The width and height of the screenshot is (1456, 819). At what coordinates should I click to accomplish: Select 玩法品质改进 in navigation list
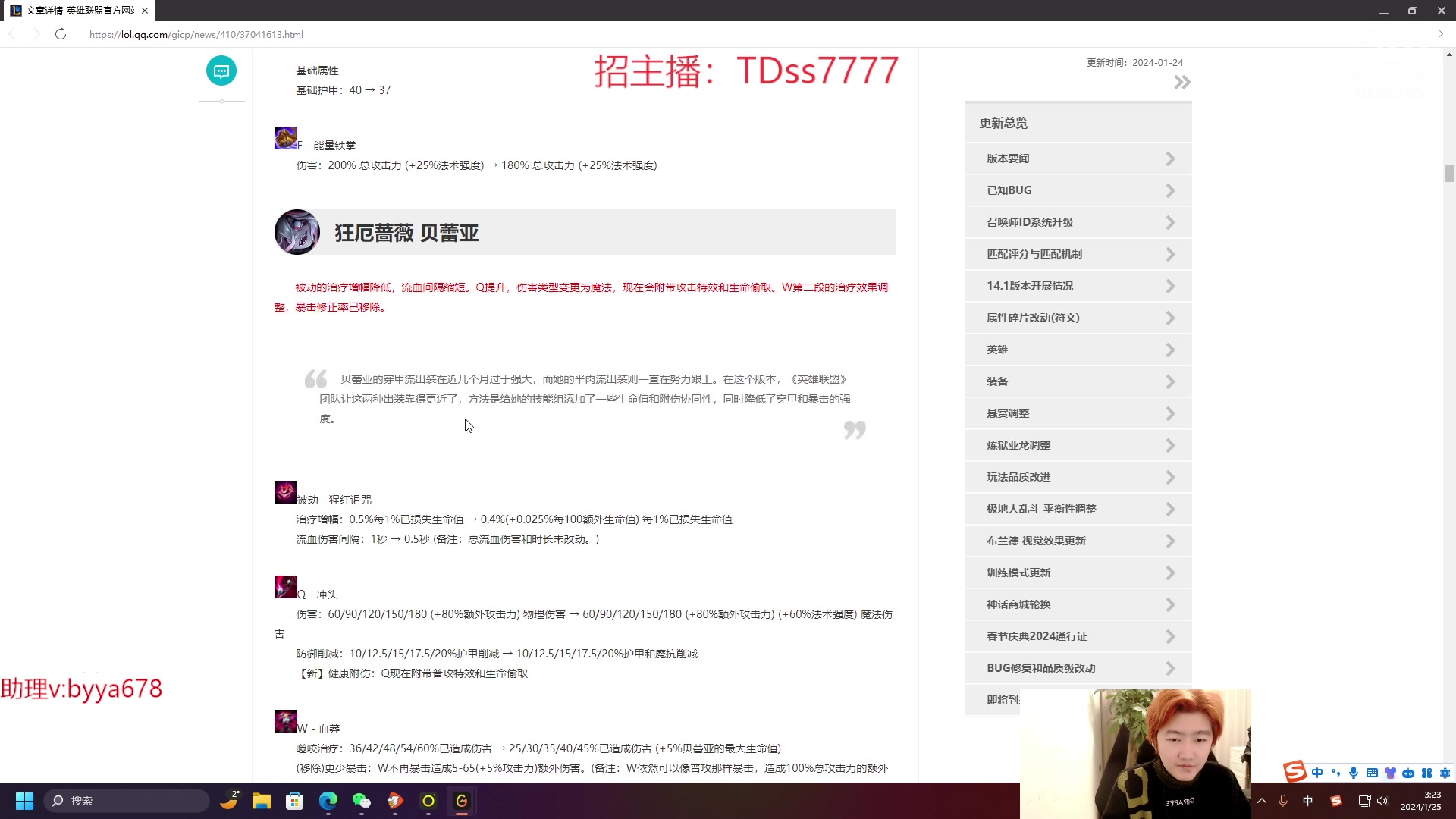pyautogui.click(x=1078, y=477)
